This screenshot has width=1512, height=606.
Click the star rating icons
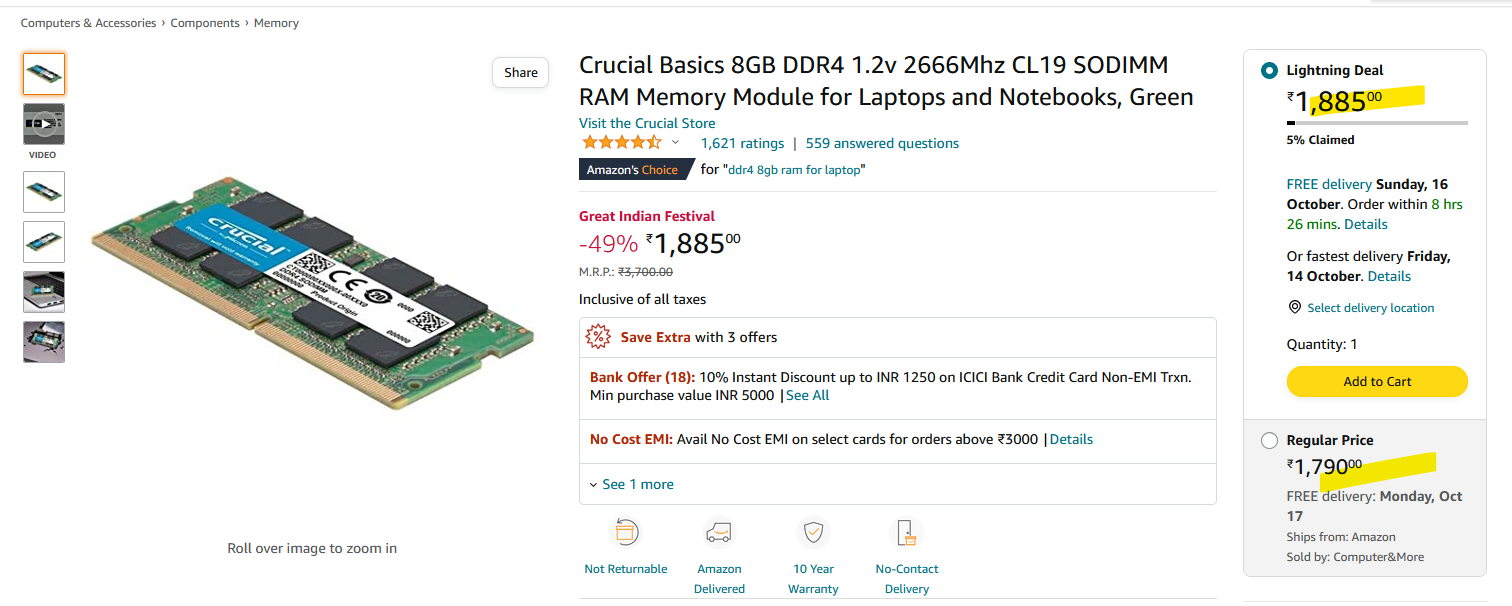pos(621,143)
